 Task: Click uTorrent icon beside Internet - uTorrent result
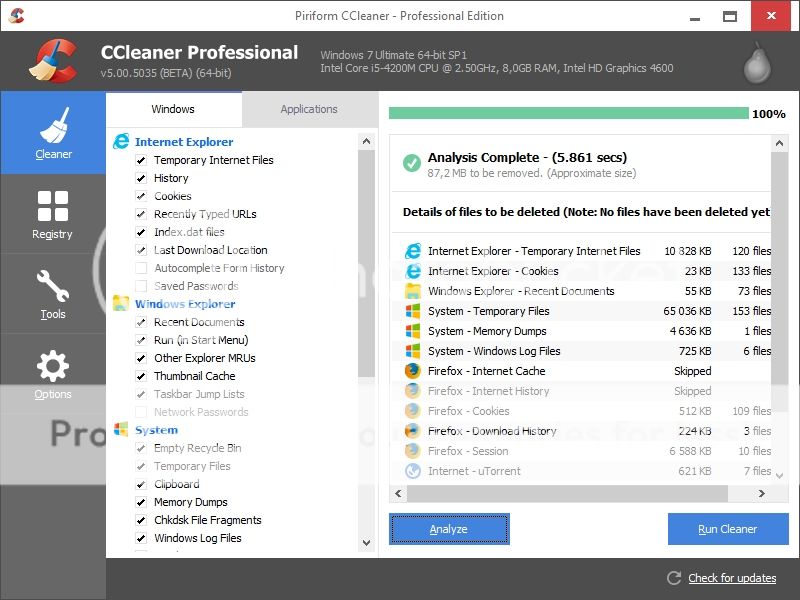(413, 471)
